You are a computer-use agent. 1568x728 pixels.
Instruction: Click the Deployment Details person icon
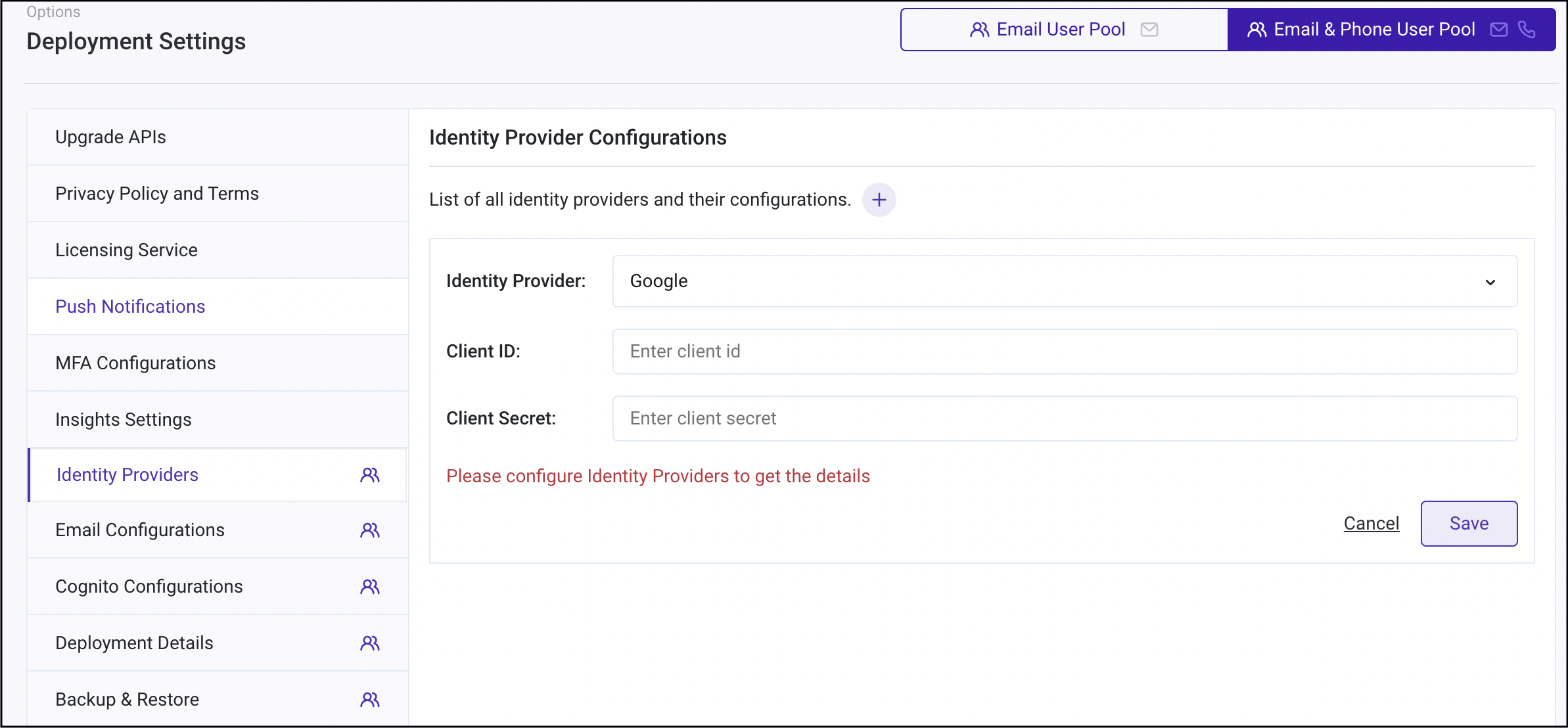(x=370, y=641)
